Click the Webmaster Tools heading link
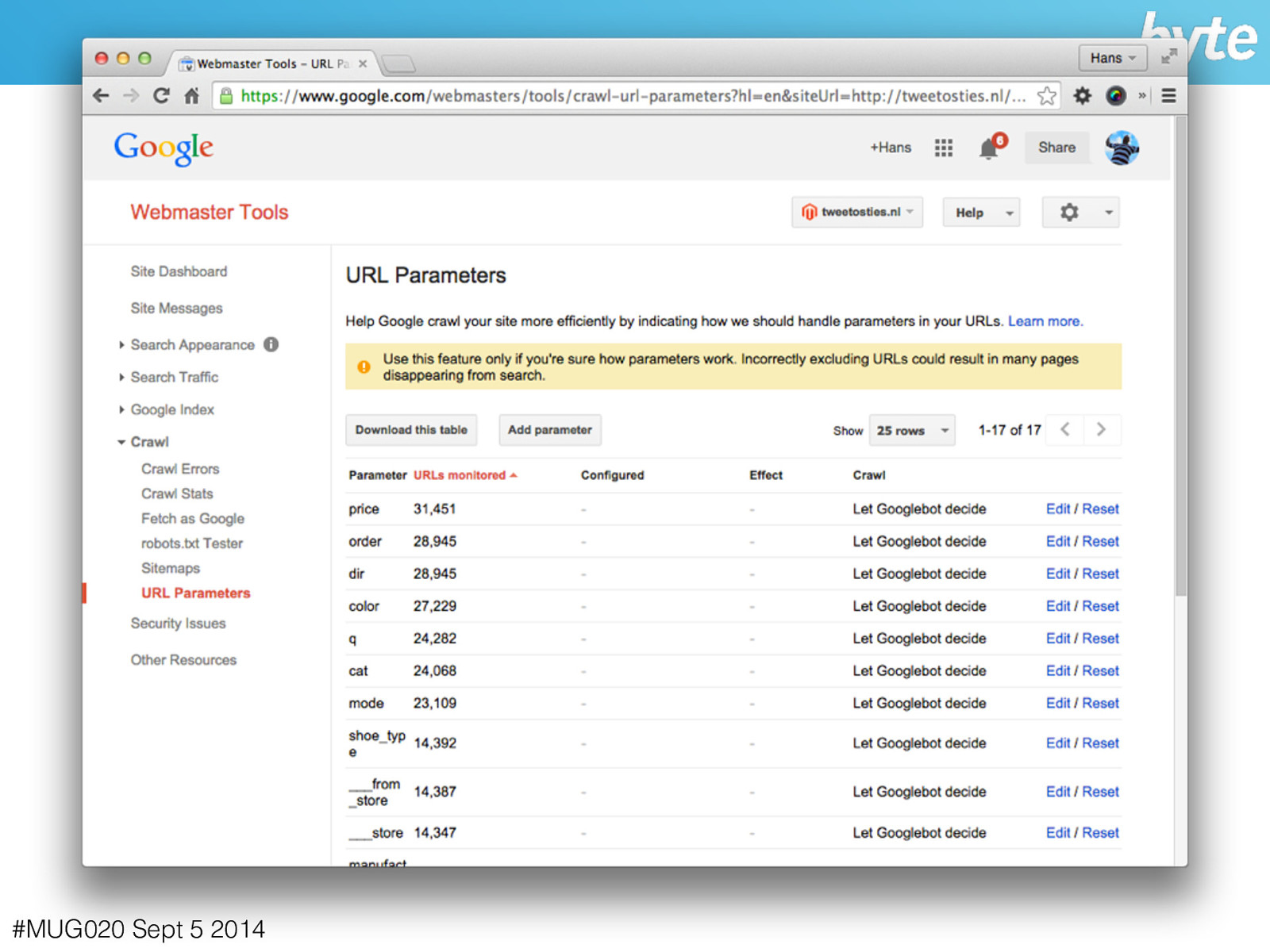This screenshot has width=1270, height=952. click(210, 212)
